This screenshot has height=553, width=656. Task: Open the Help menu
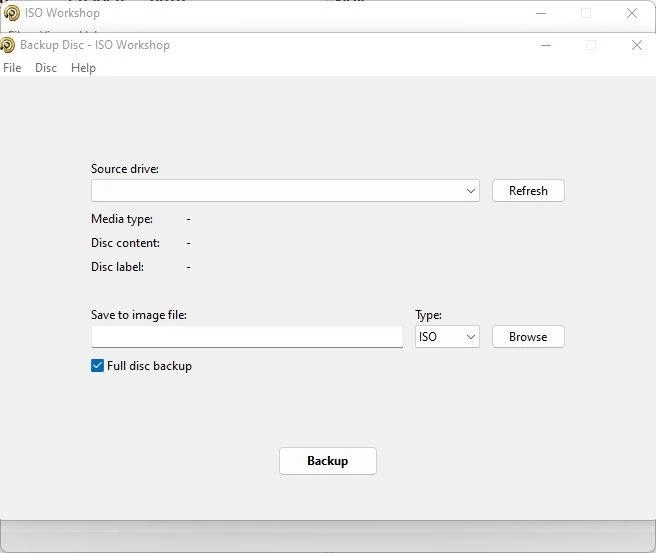click(x=83, y=68)
